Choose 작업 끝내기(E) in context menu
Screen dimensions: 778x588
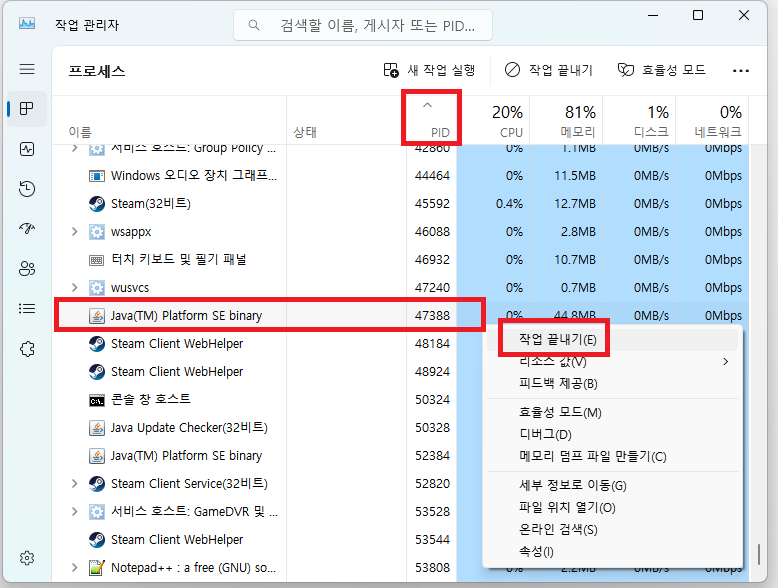pyautogui.click(x=612, y=339)
